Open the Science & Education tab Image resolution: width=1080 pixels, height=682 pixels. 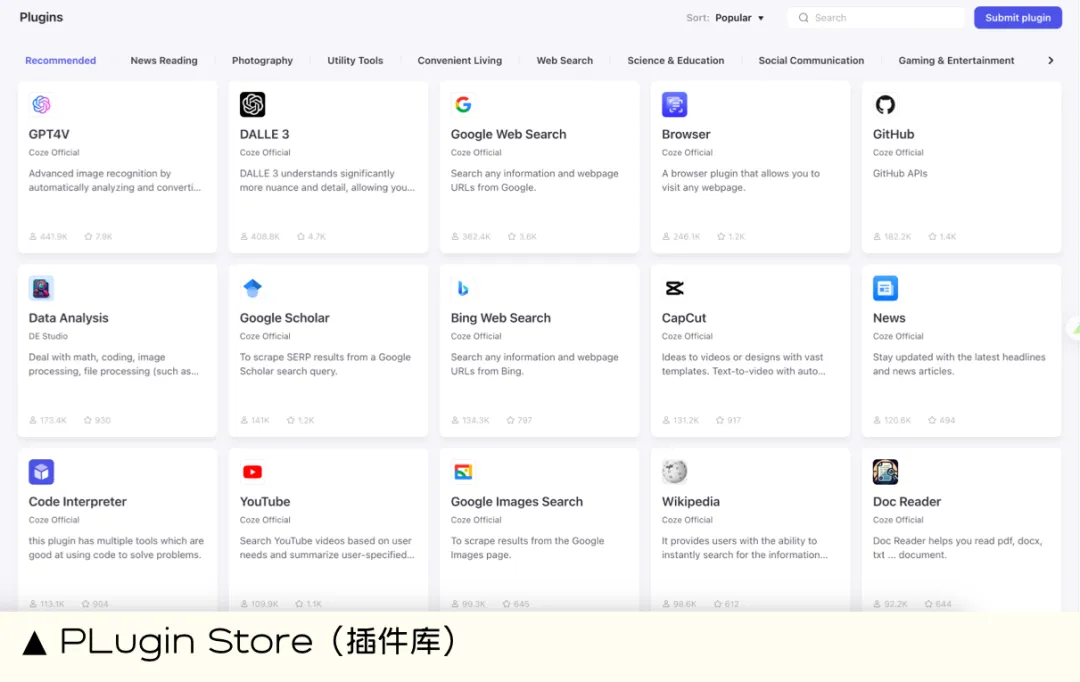(x=676, y=61)
